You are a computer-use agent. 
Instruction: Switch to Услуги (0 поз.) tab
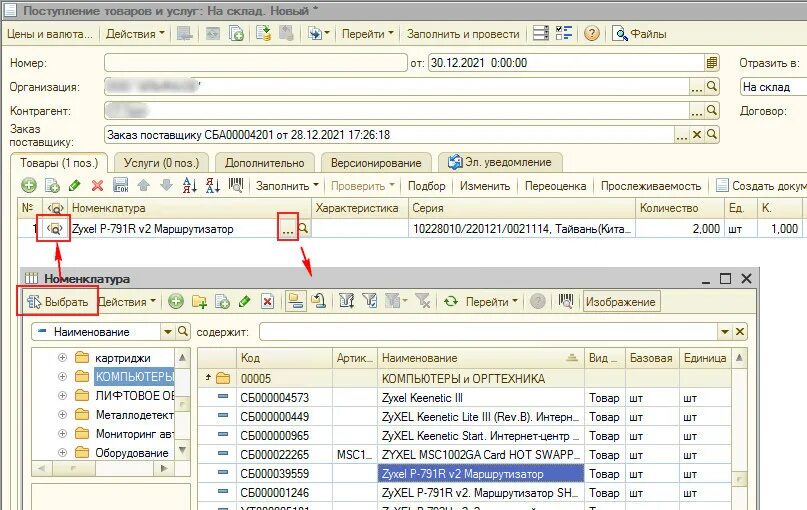pyautogui.click(x=161, y=163)
